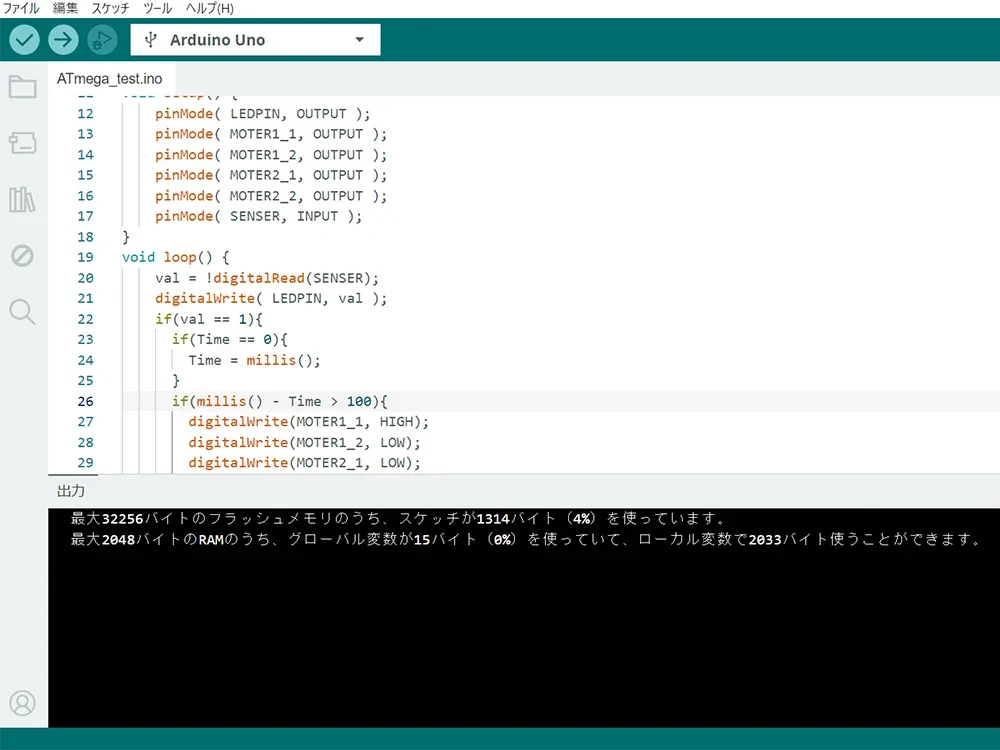Open the ツール menu
The height and width of the screenshot is (750, 1000).
157,8
